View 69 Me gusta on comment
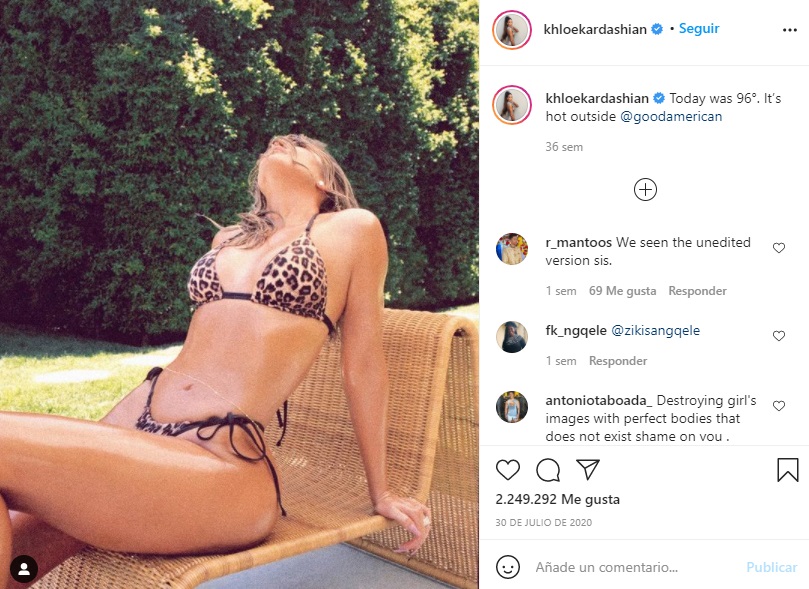The image size is (809, 589). (x=622, y=291)
